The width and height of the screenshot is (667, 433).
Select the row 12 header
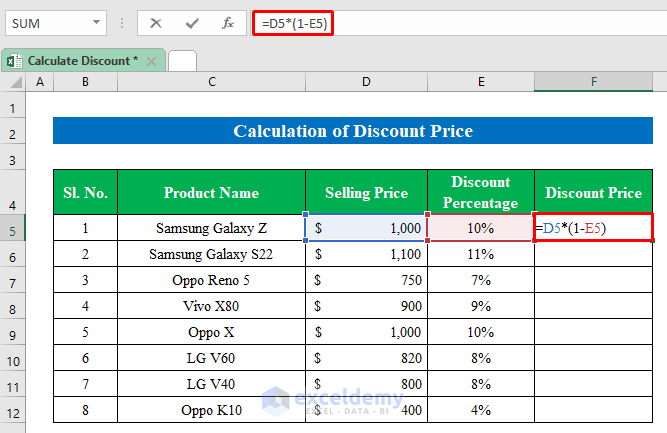click(x=13, y=410)
